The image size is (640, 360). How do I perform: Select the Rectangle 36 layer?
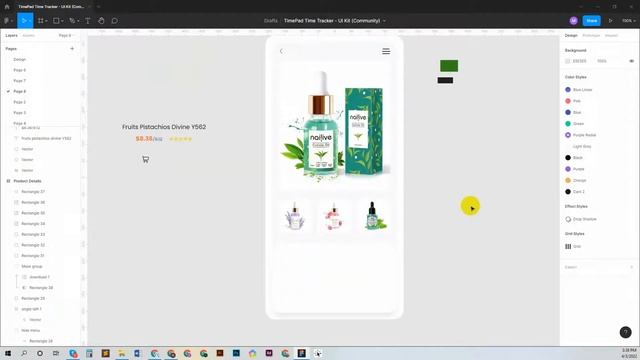(x=33, y=202)
